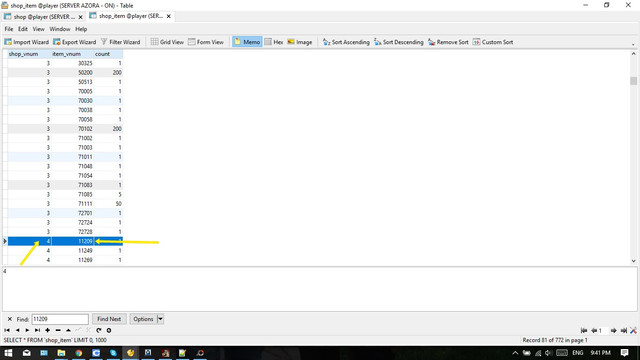
Task: Open the View menu
Action: pyautogui.click(x=38, y=29)
